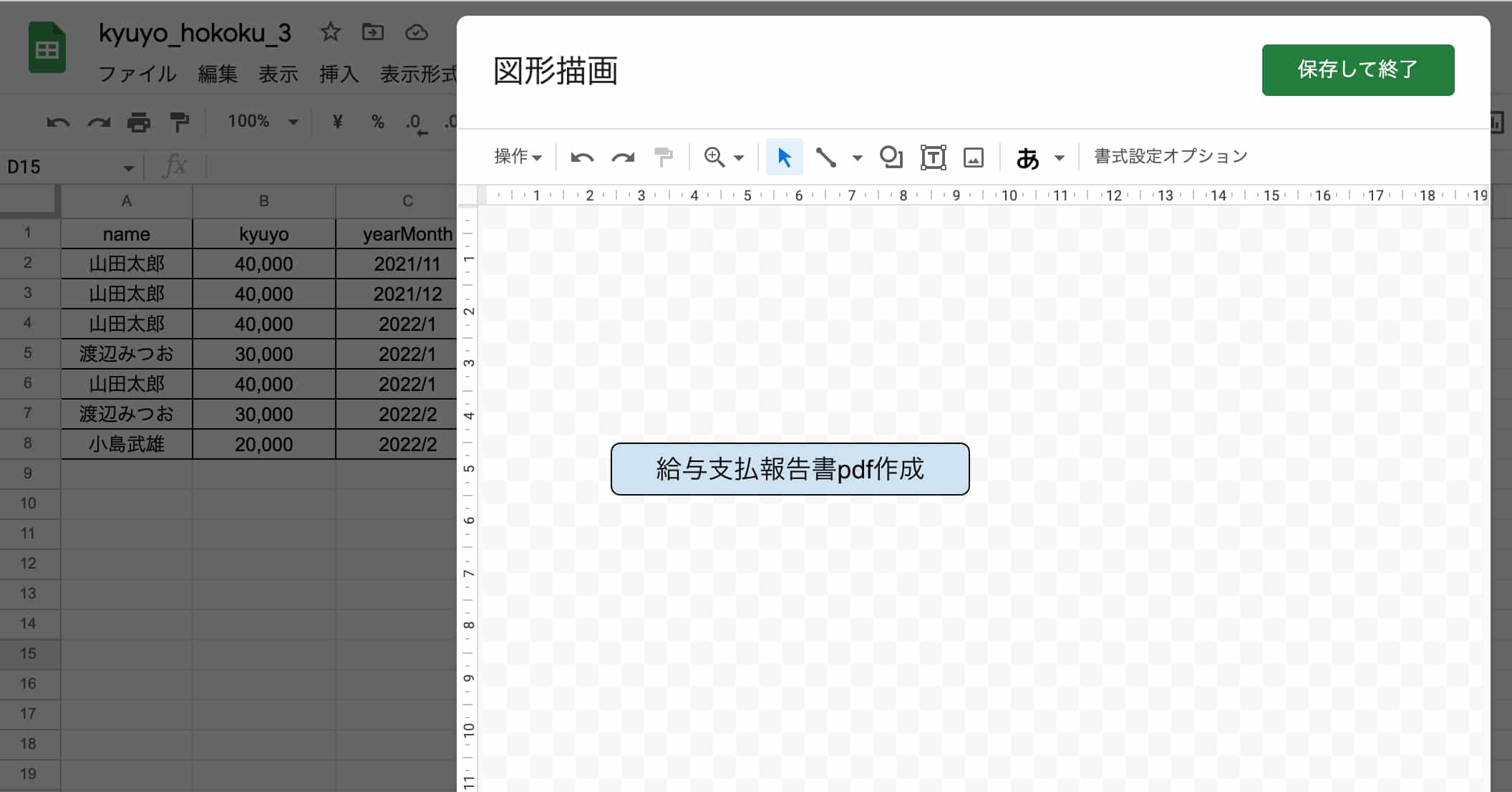1512x792 pixels.
Task: Click the Insert image icon
Action: 974,157
